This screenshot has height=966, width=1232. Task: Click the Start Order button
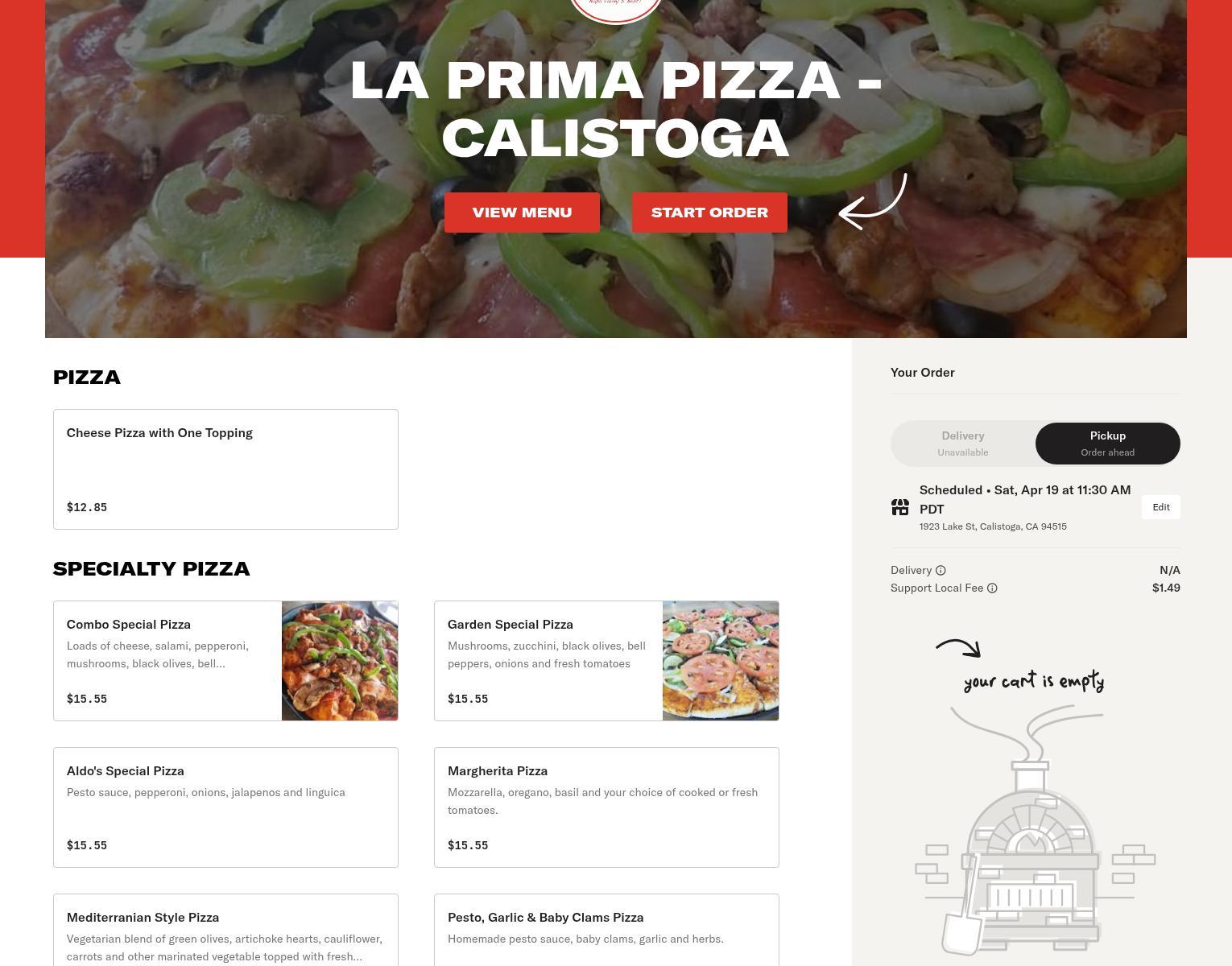pyautogui.click(x=709, y=213)
